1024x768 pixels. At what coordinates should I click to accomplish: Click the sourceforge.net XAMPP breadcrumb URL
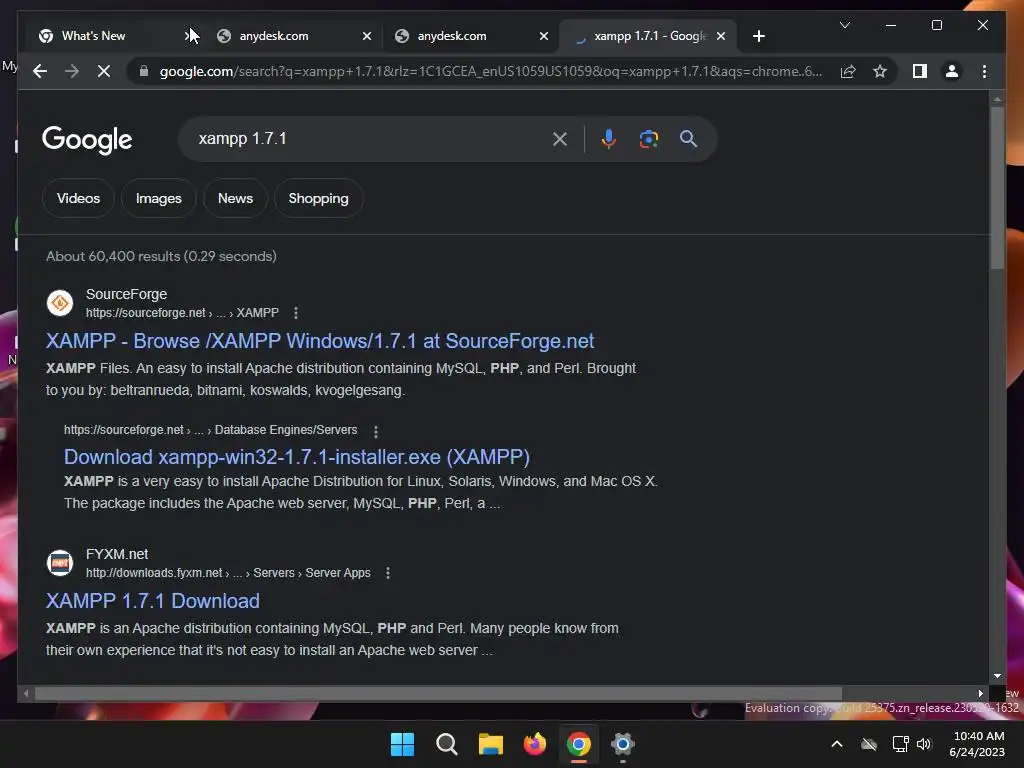[x=182, y=313]
